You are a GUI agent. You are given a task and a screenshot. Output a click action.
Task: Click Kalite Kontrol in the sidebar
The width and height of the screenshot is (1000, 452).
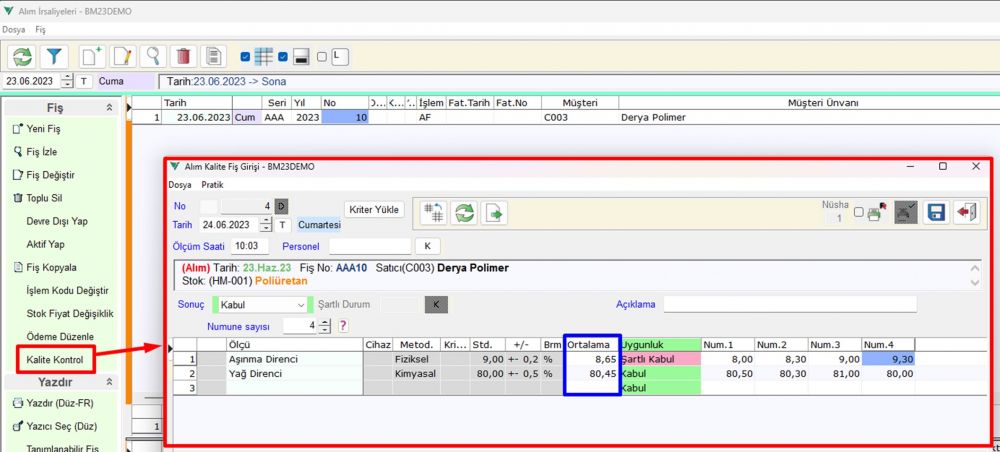click(x=56, y=359)
